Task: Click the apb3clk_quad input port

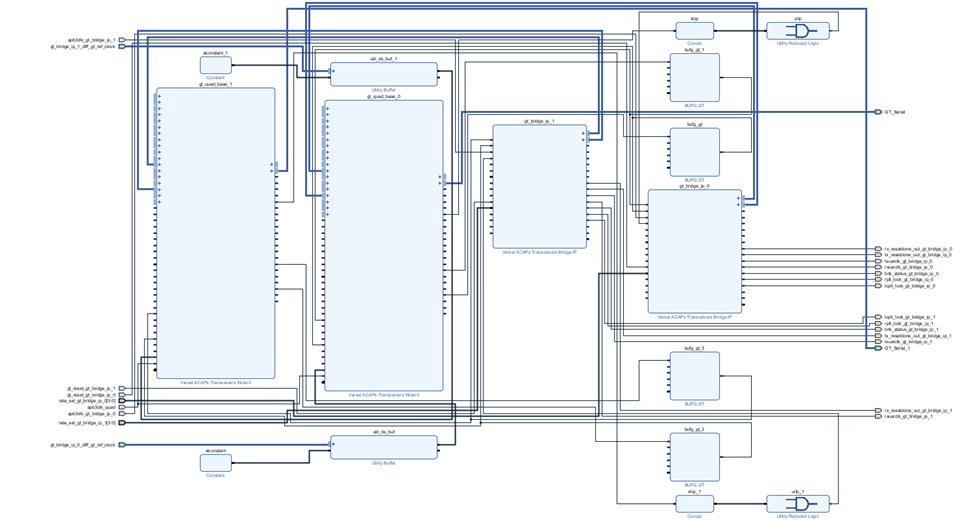Action: coord(122,407)
